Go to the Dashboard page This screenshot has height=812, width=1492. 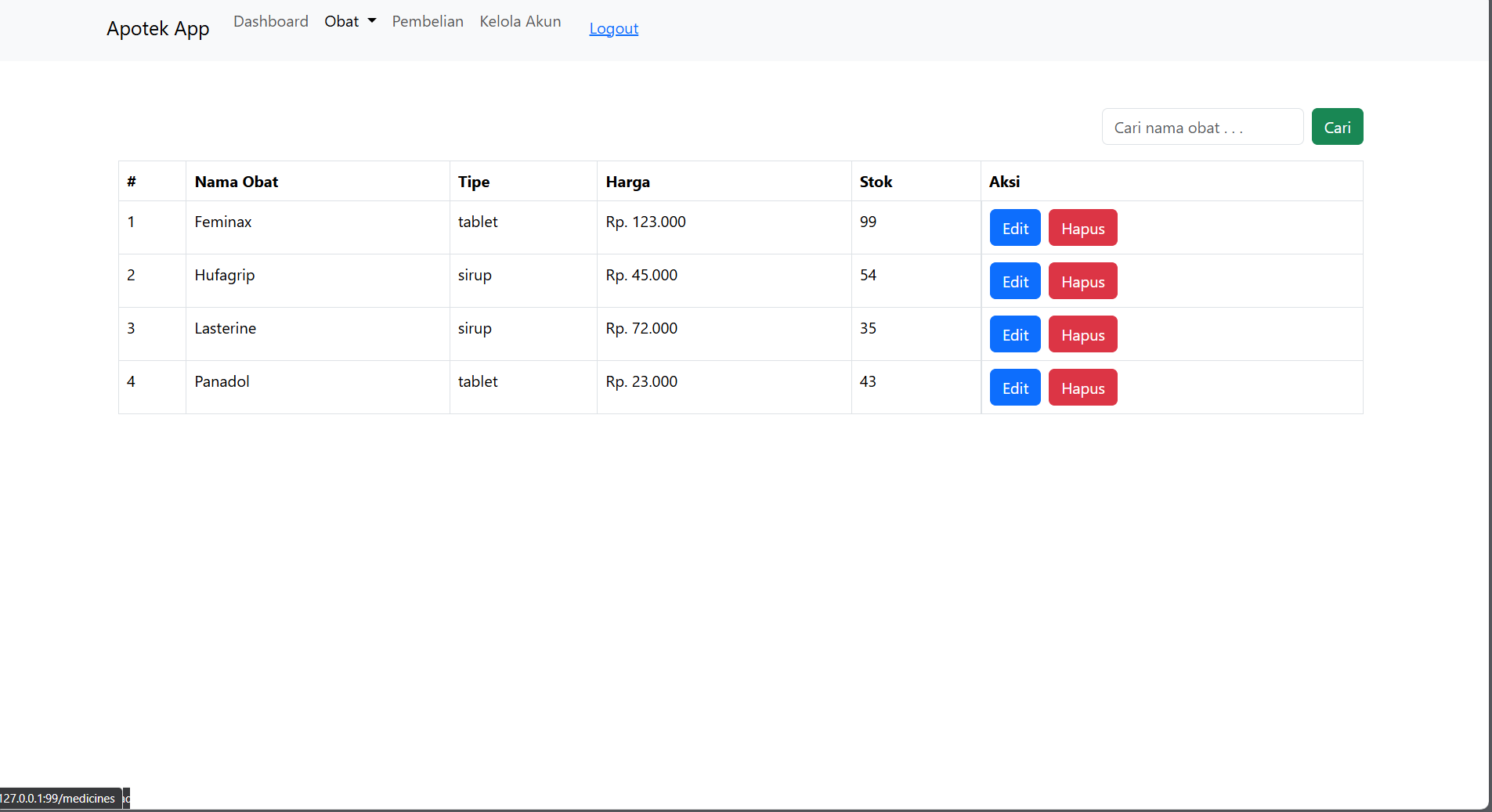click(x=270, y=22)
